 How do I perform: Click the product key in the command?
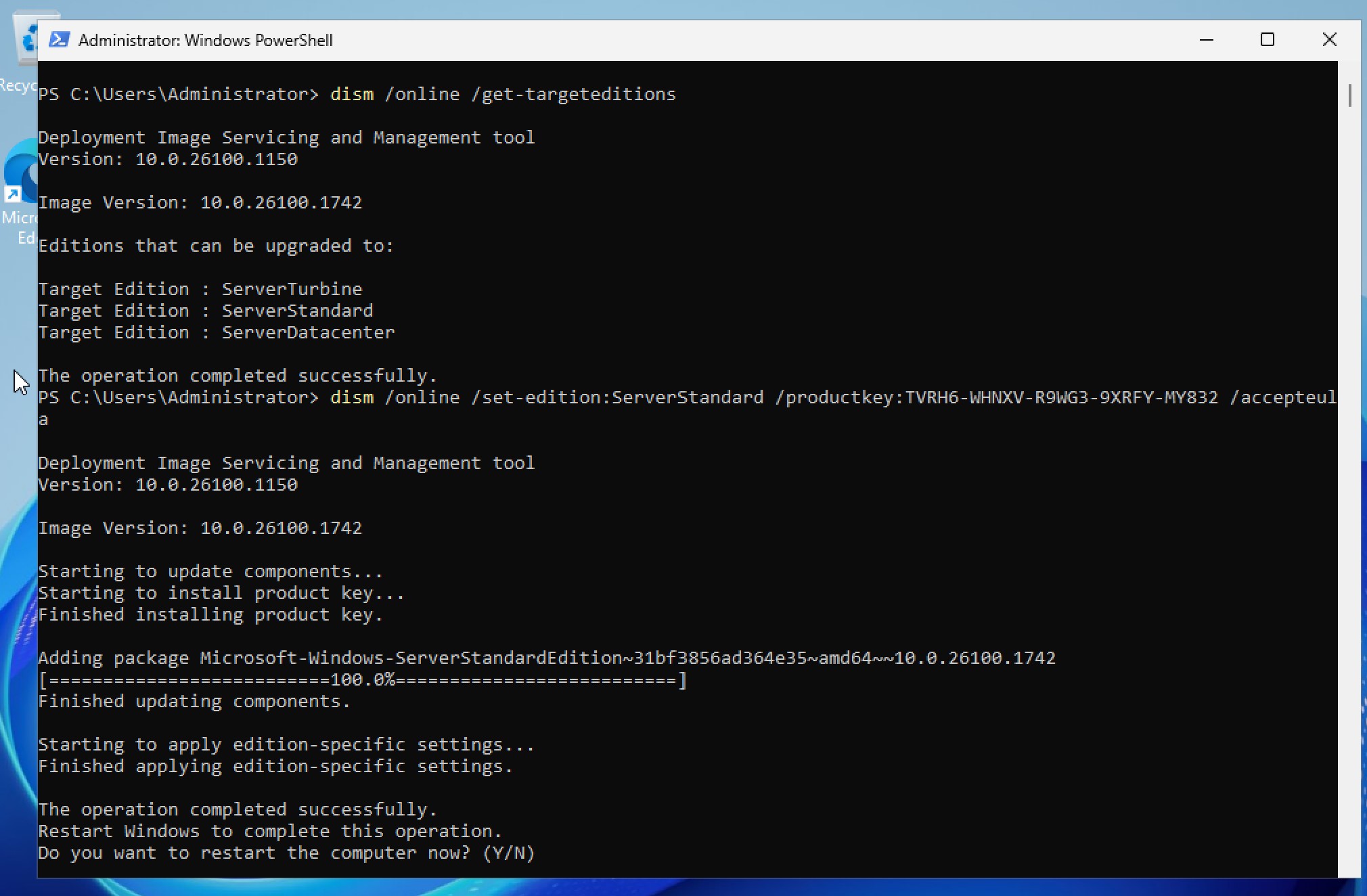point(1060,397)
